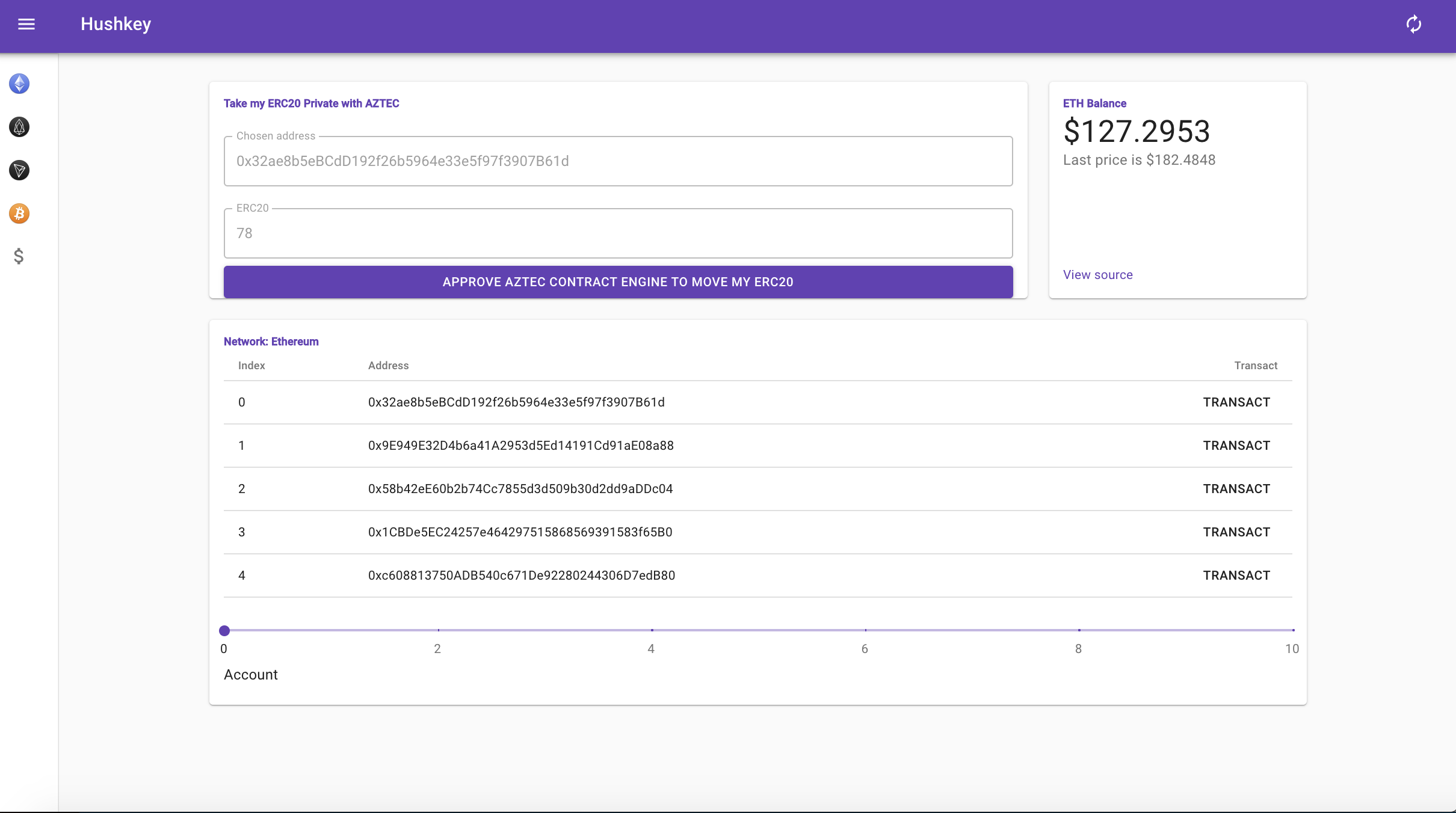Select the Bitcoin network icon
Viewport: 1456px width, 813px height.
tap(19, 213)
